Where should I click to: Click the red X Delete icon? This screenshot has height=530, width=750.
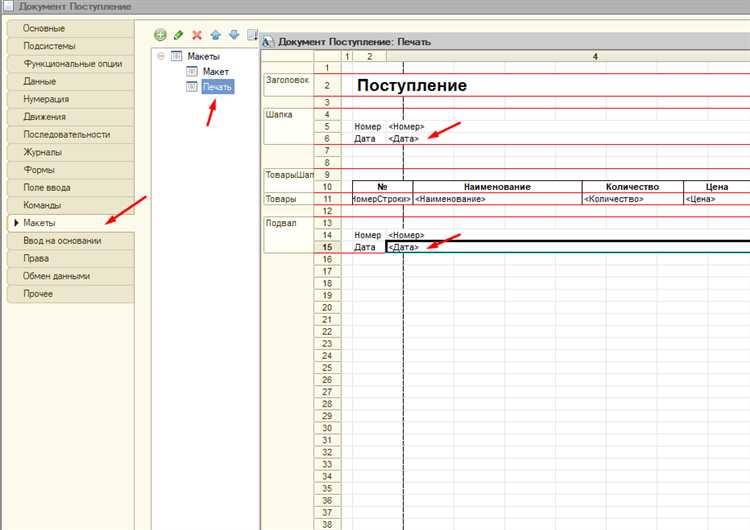pyautogui.click(x=197, y=34)
